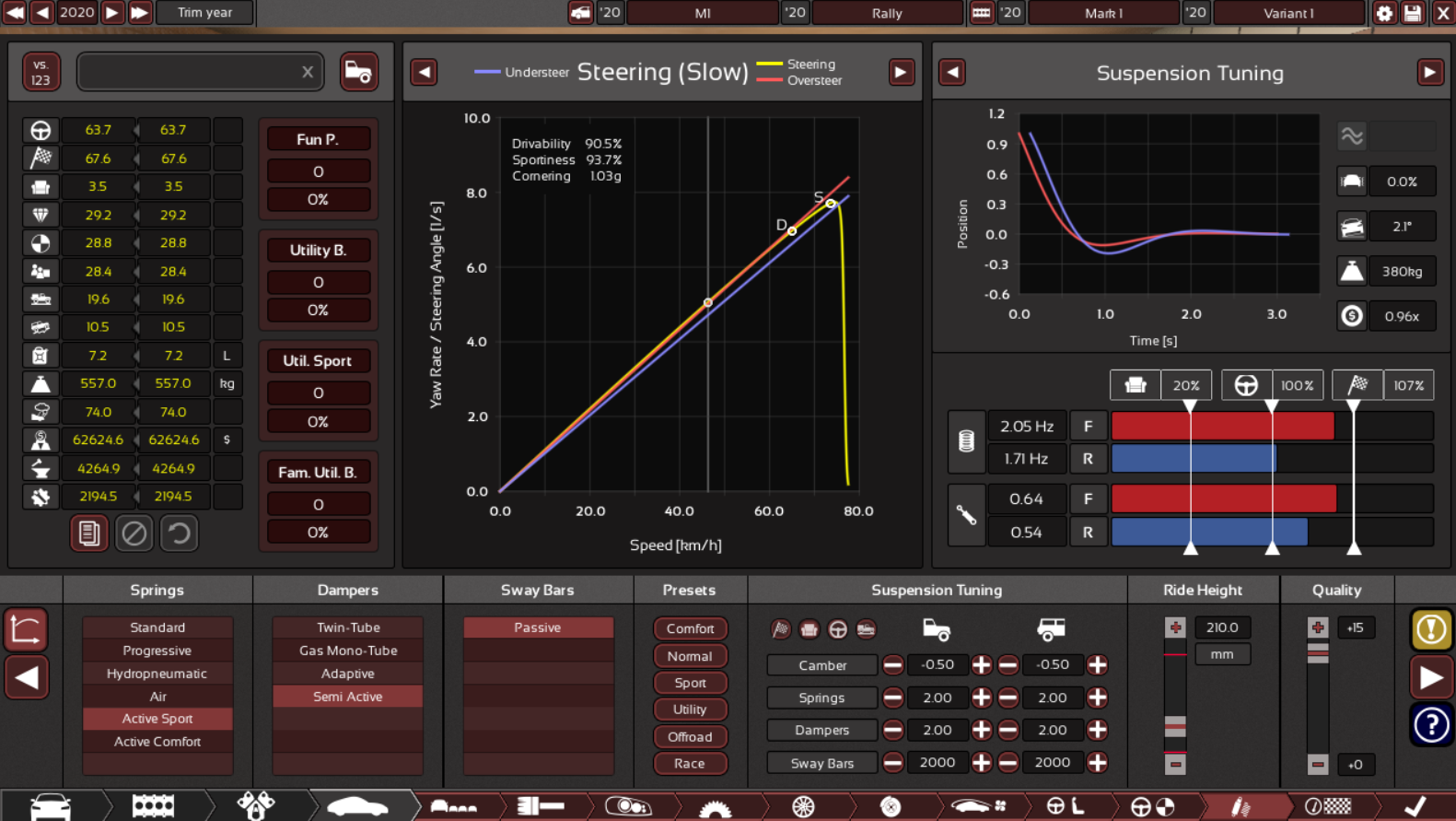Select Air springs option
Image resolution: width=1456 pixels, height=821 pixels.
[157, 697]
